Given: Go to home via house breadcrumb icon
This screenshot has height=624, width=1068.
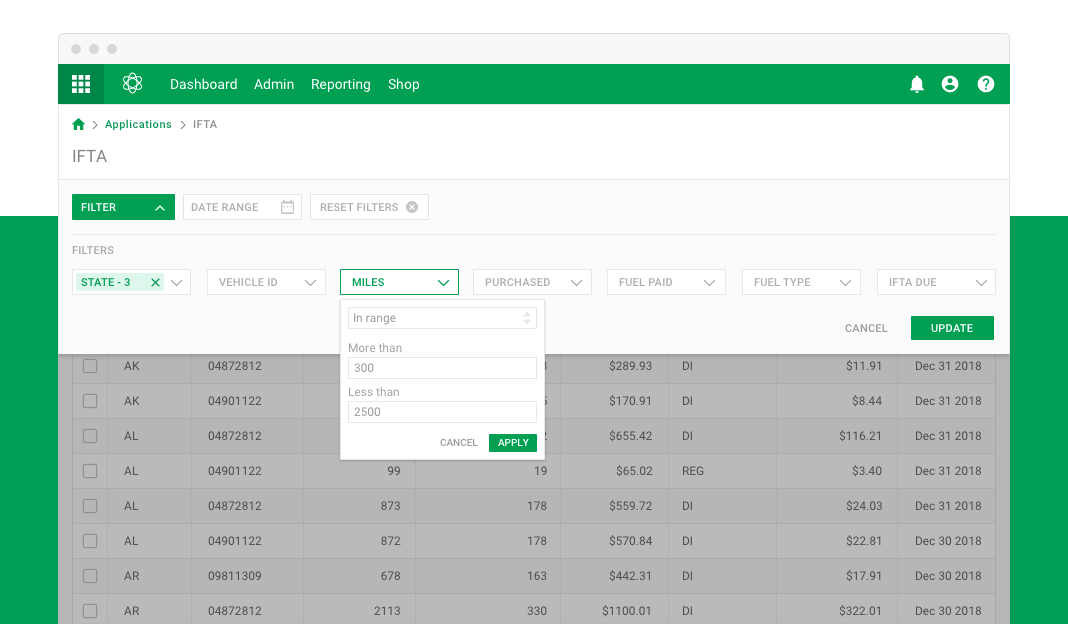Looking at the screenshot, I should click(x=78, y=124).
